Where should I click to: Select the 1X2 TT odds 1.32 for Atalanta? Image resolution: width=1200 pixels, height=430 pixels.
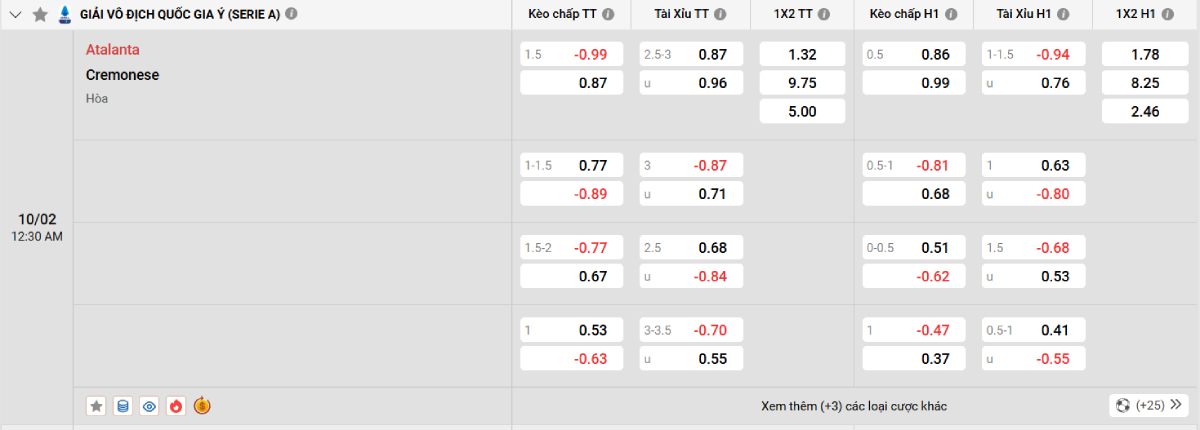(x=802, y=54)
